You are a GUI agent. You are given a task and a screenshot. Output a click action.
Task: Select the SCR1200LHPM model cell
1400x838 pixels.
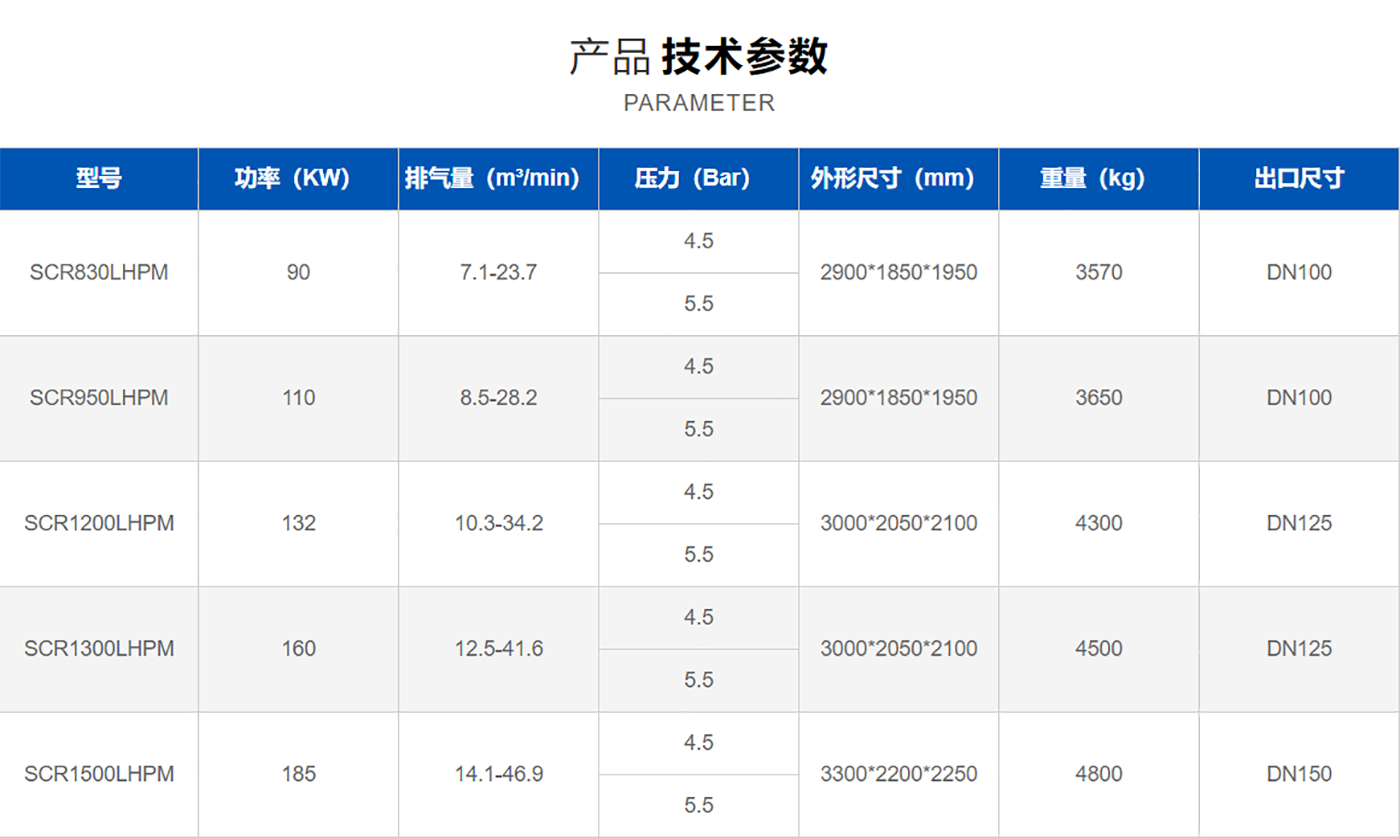(x=99, y=523)
